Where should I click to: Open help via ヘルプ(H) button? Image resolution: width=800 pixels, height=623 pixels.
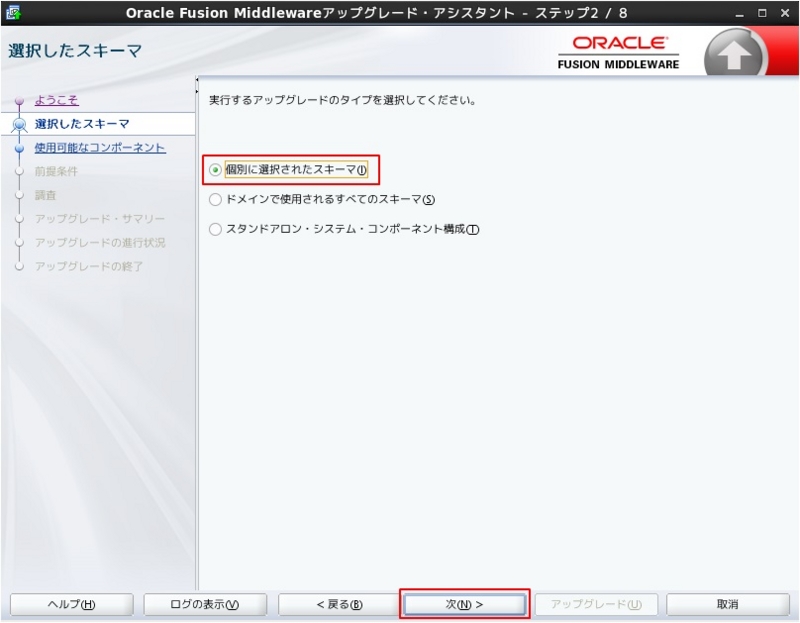(x=71, y=604)
